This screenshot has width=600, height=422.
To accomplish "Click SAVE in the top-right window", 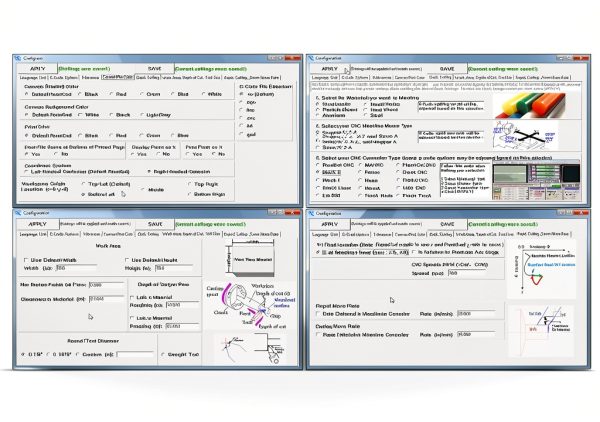I will (x=447, y=69).
